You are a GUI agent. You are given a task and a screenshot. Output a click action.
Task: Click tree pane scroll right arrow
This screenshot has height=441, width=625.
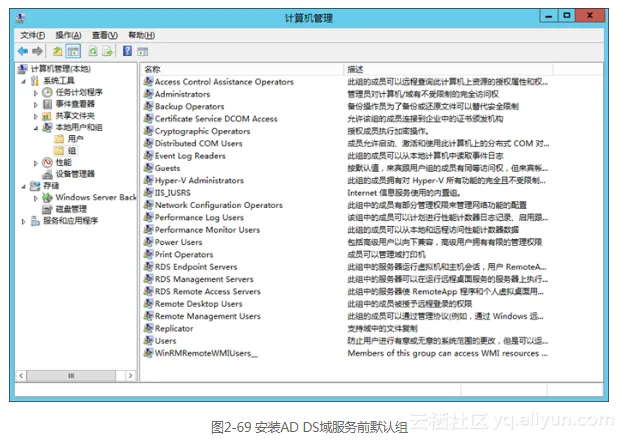[x=130, y=376]
